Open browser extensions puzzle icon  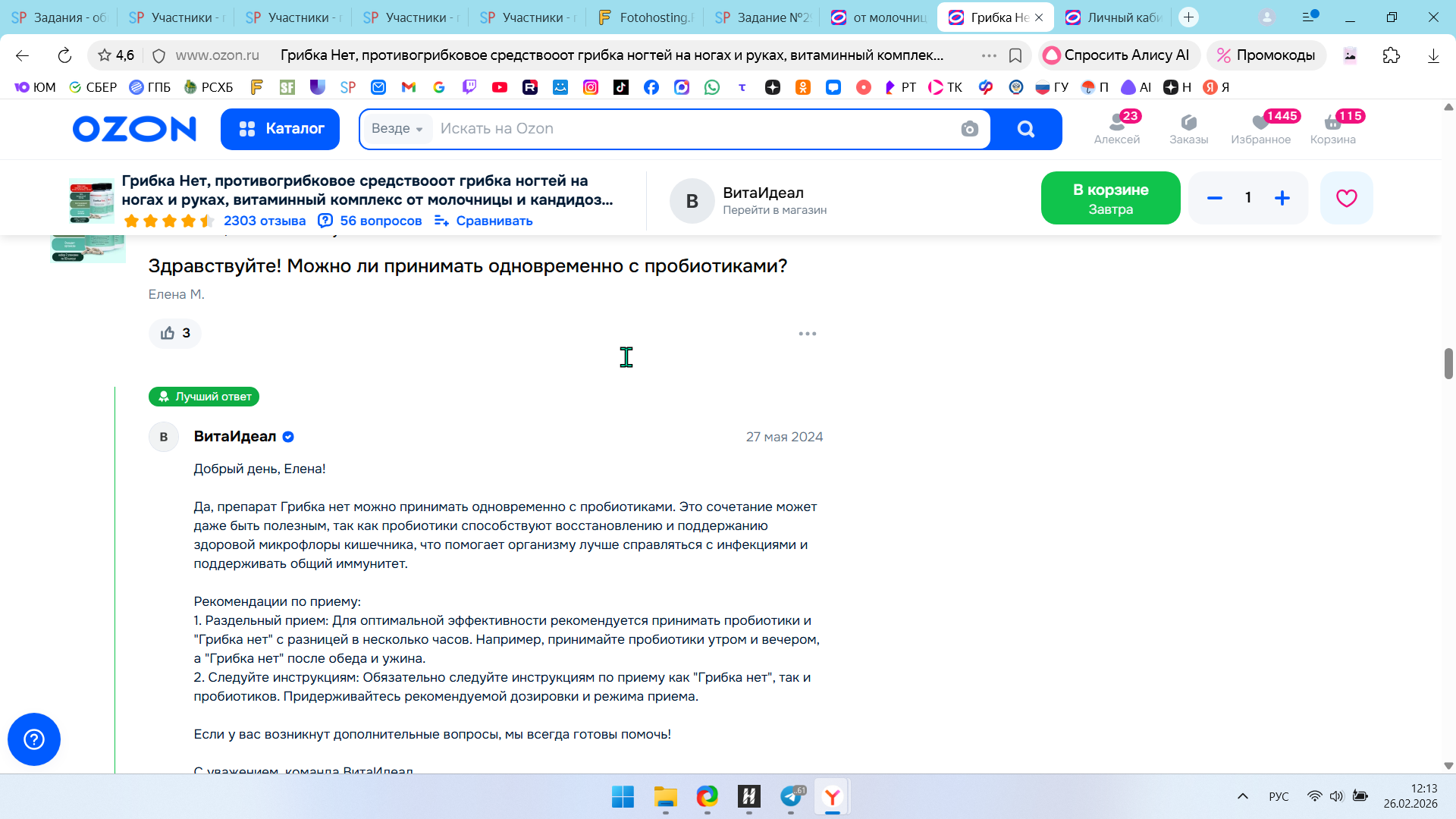pos(1391,55)
